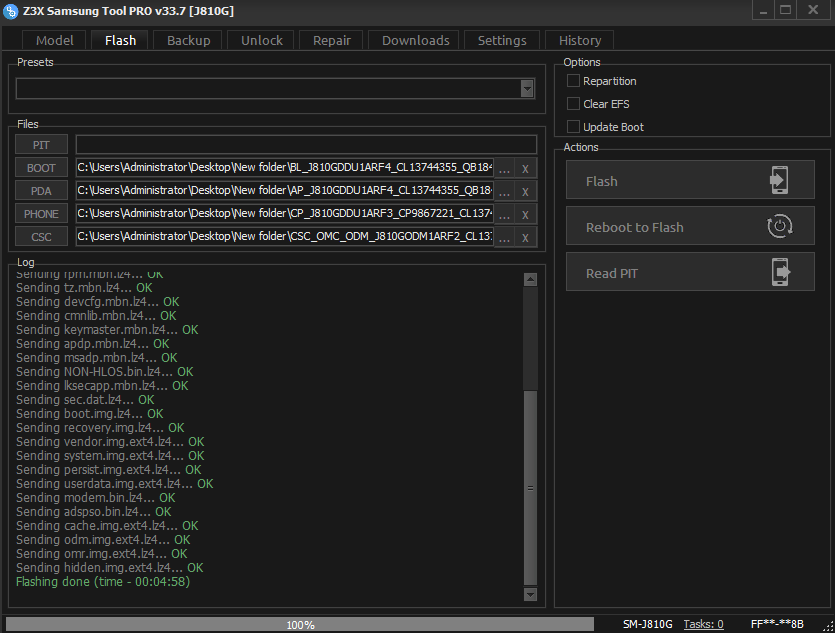Image resolution: width=835 pixels, height=633 pixels.
Task: Click the Z3X app icon in title bar
Action: click(10, 11)
